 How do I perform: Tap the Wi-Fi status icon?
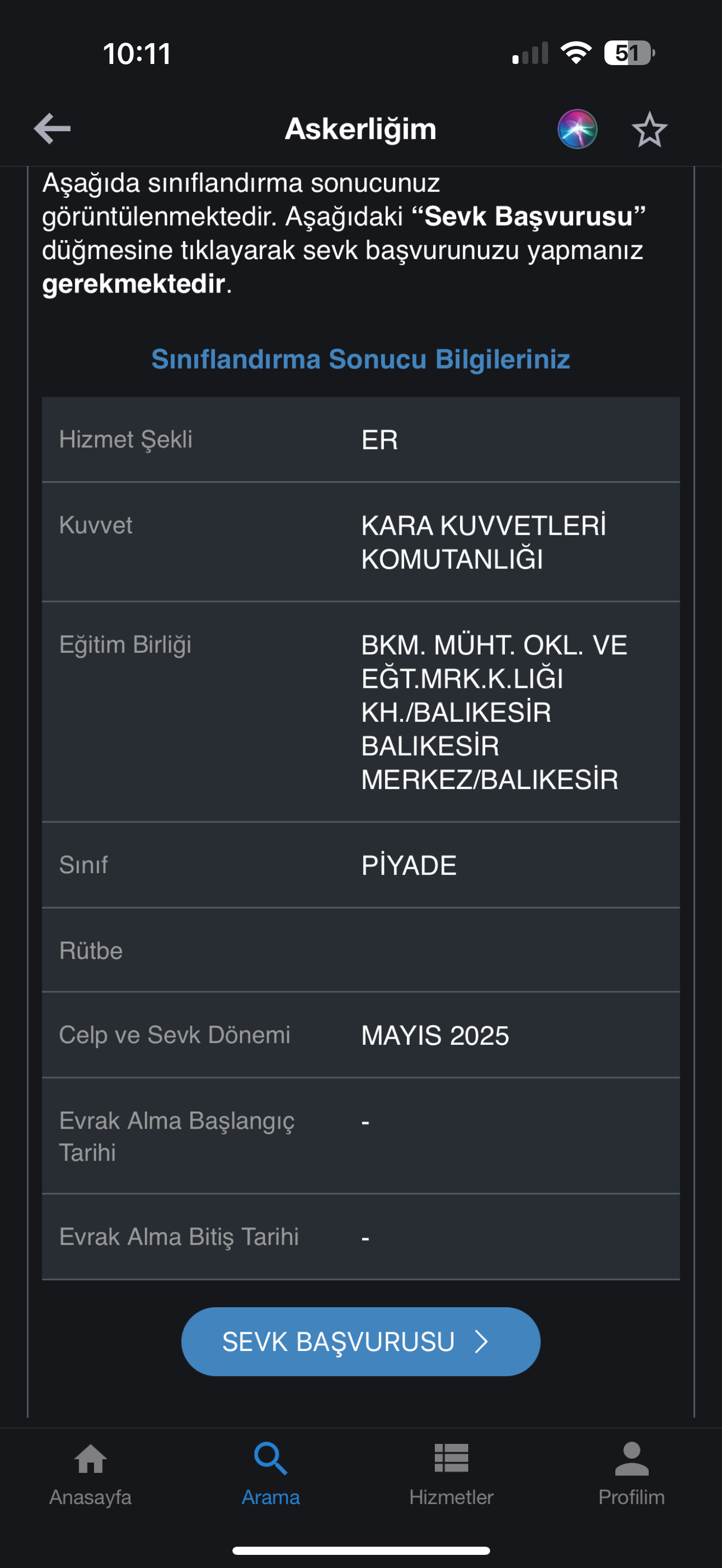576,53
